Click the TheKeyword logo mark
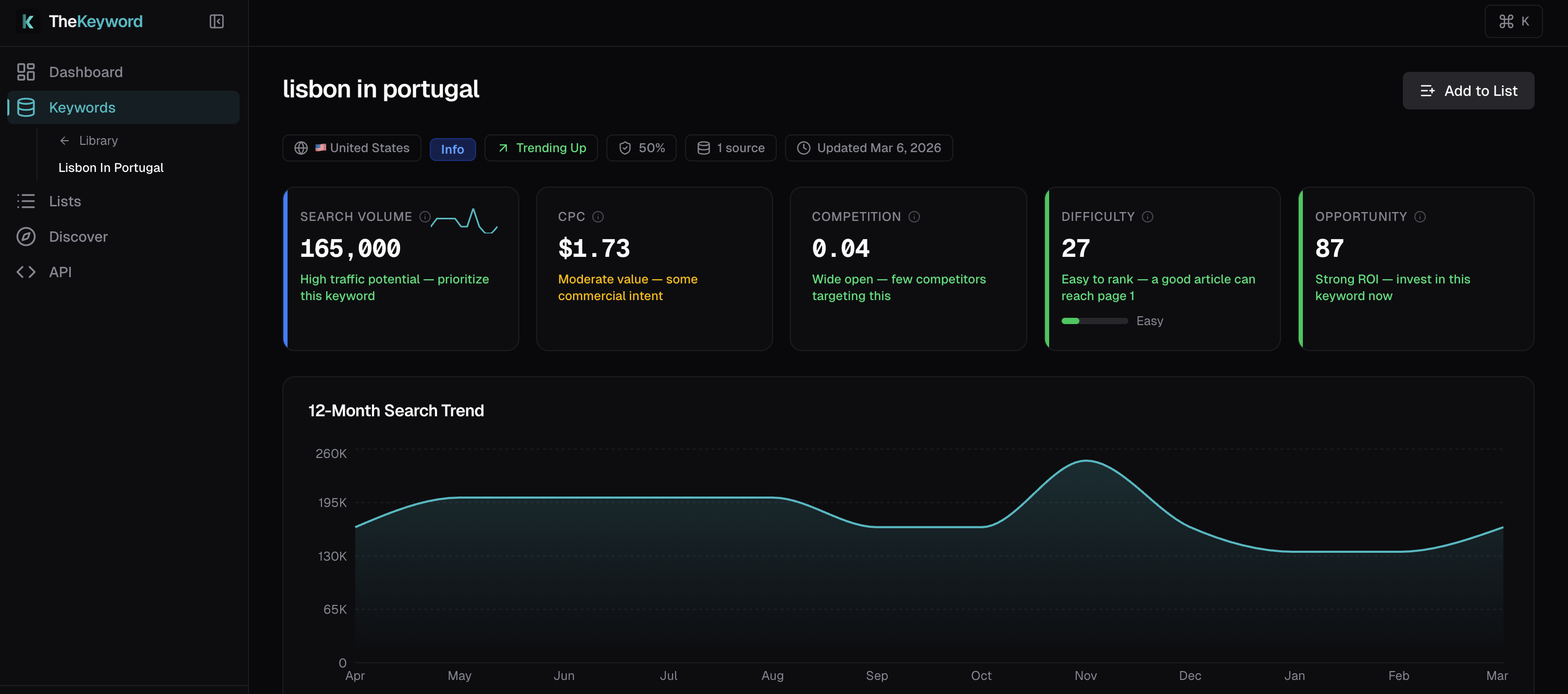Image resolution: width=1568 pixels, height=694 pixels. [x=28, y=21]
